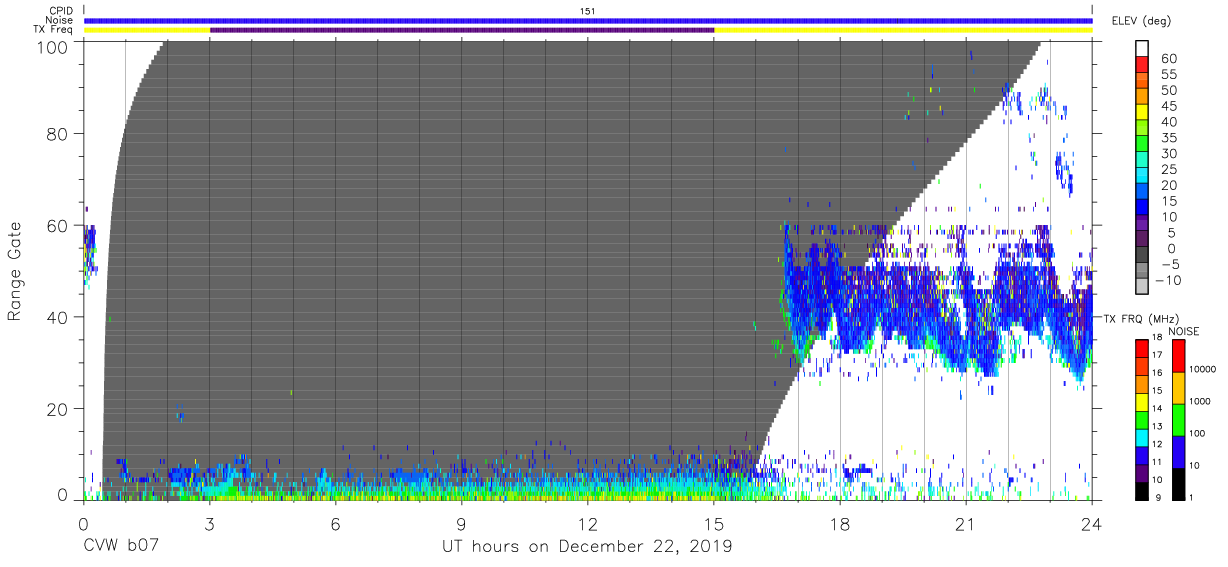Image resolution: width=1228 pixels, height=567 pixels.
Task: Click y-axis tick label '80'
Action: (x=58, y=134)
